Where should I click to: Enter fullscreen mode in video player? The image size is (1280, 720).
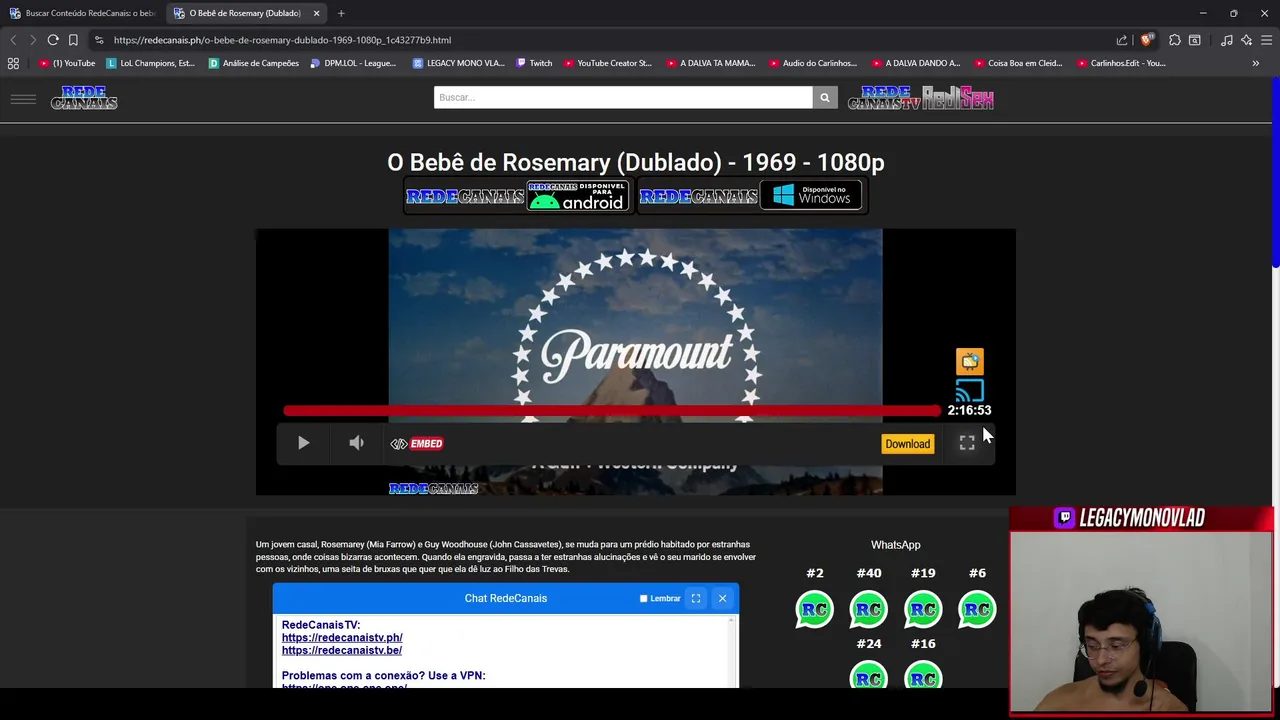tap(967, 443)
